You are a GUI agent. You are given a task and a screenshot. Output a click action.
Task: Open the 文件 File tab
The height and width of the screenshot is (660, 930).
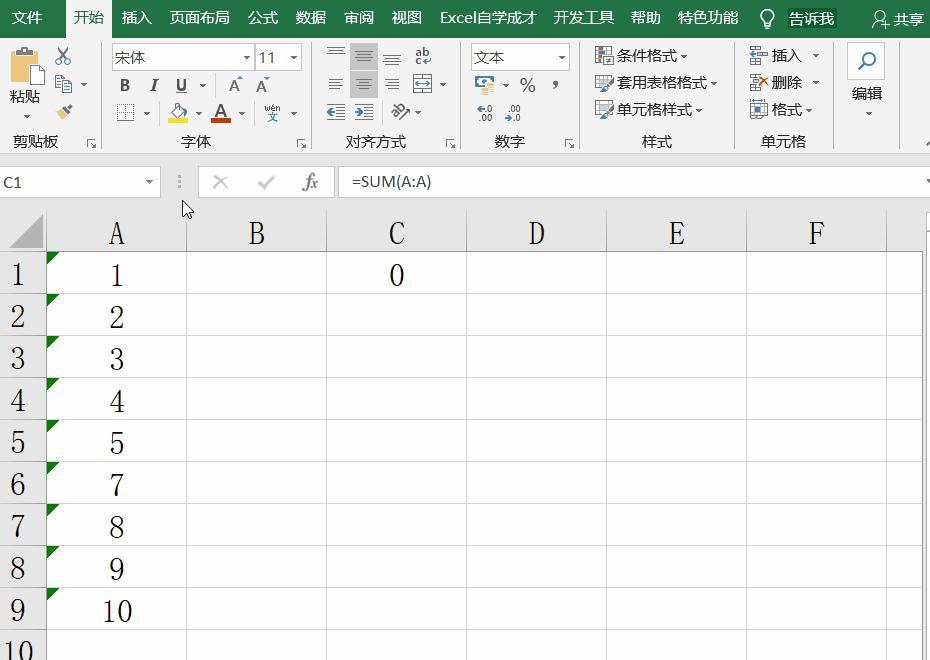(x=27, y=18)
